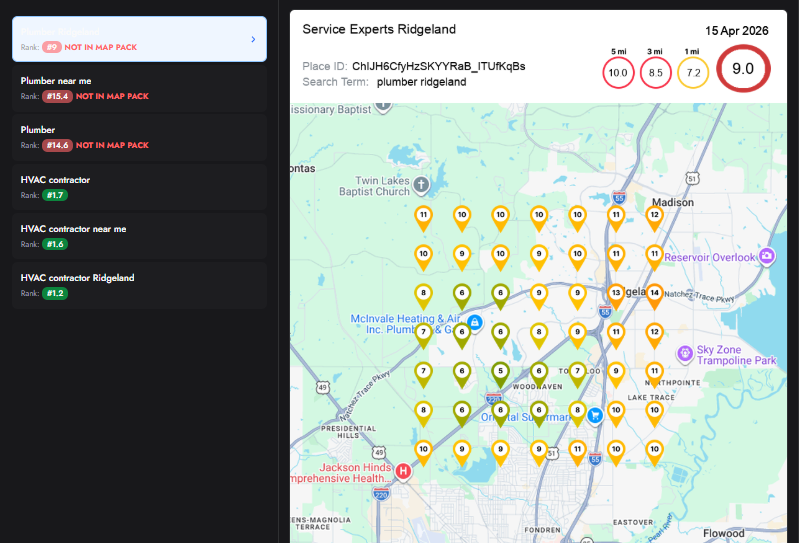Click the Place ID value ChIJH6CfyHzSKYYRaB_ITUfKqBs
799x543 pixels.
[x=439, y=66]
